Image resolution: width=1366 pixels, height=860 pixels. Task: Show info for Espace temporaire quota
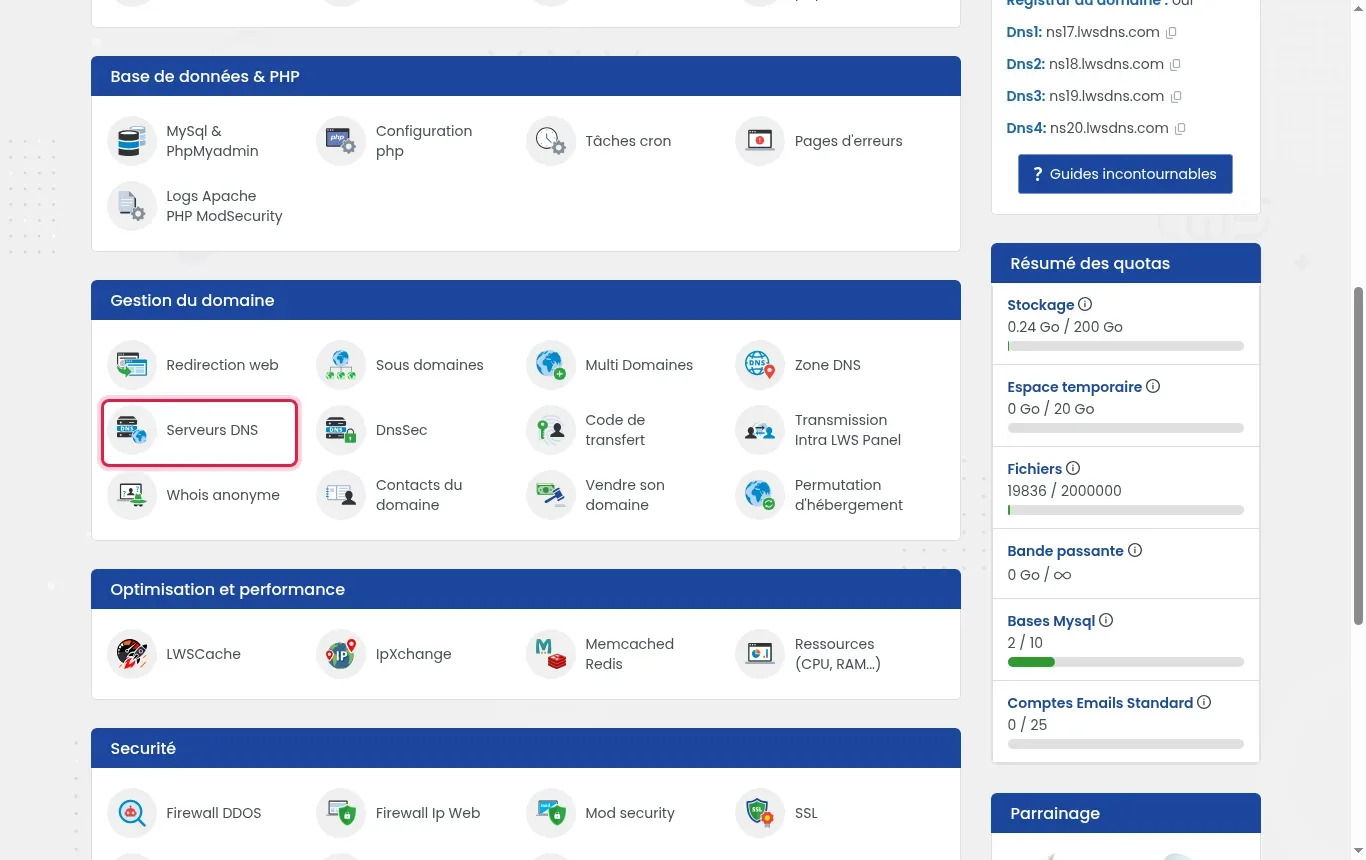(x=1153, y=386)
